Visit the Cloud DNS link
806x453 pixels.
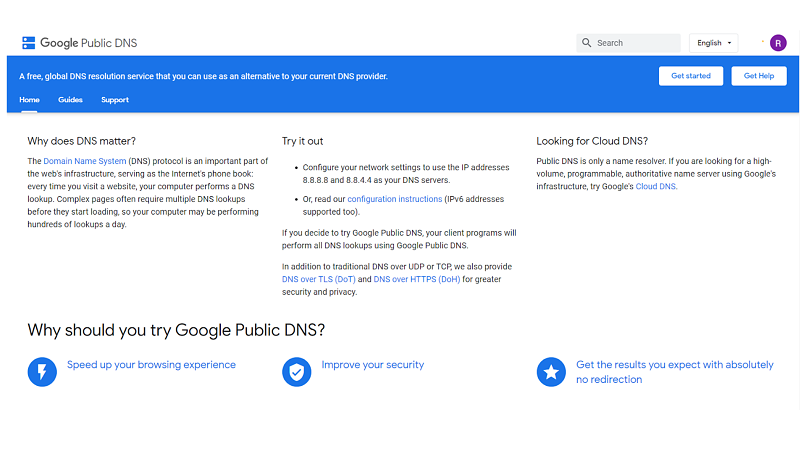tap(656, 187)
